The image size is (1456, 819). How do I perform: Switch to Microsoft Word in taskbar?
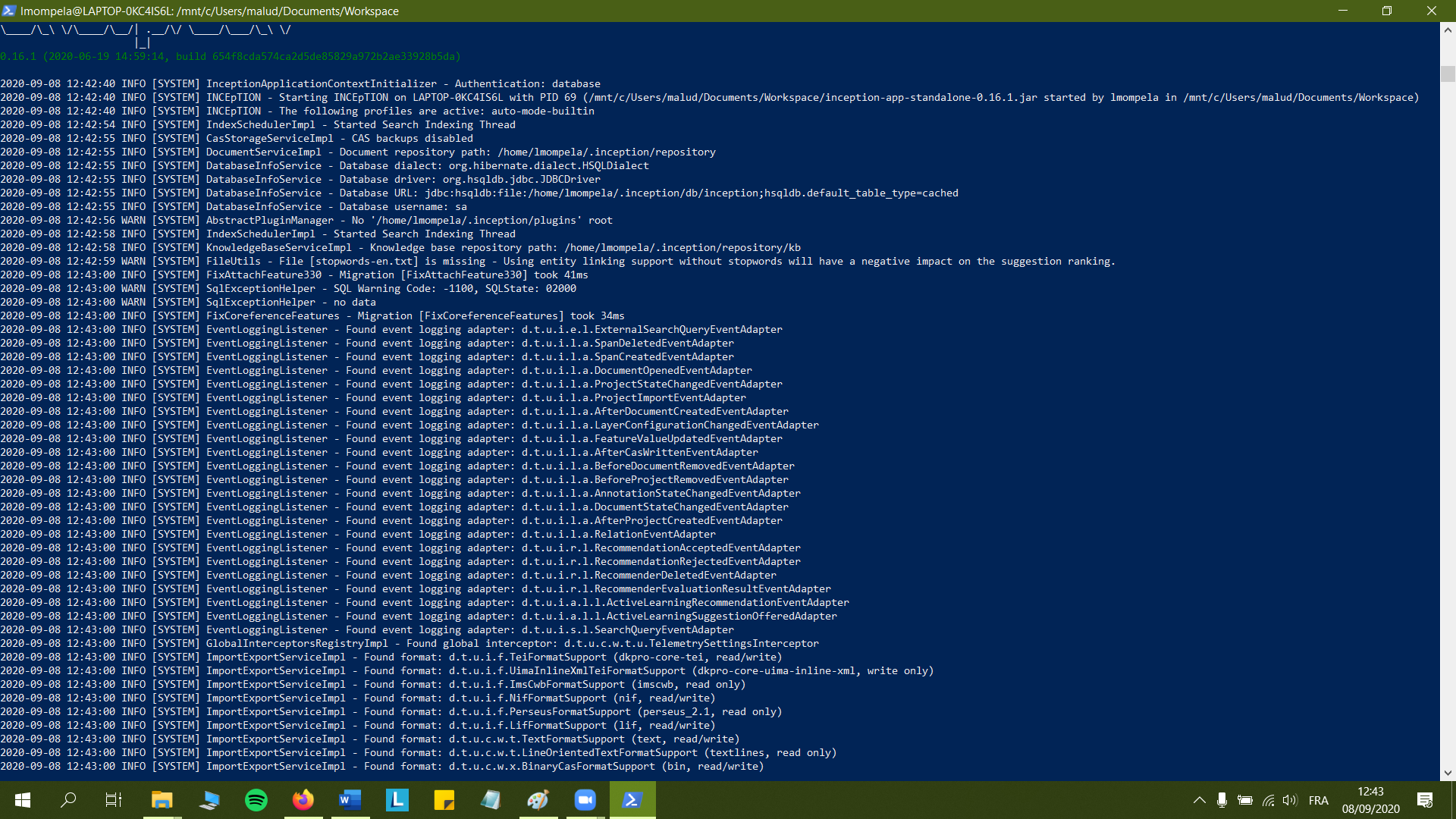coord(350,800)
